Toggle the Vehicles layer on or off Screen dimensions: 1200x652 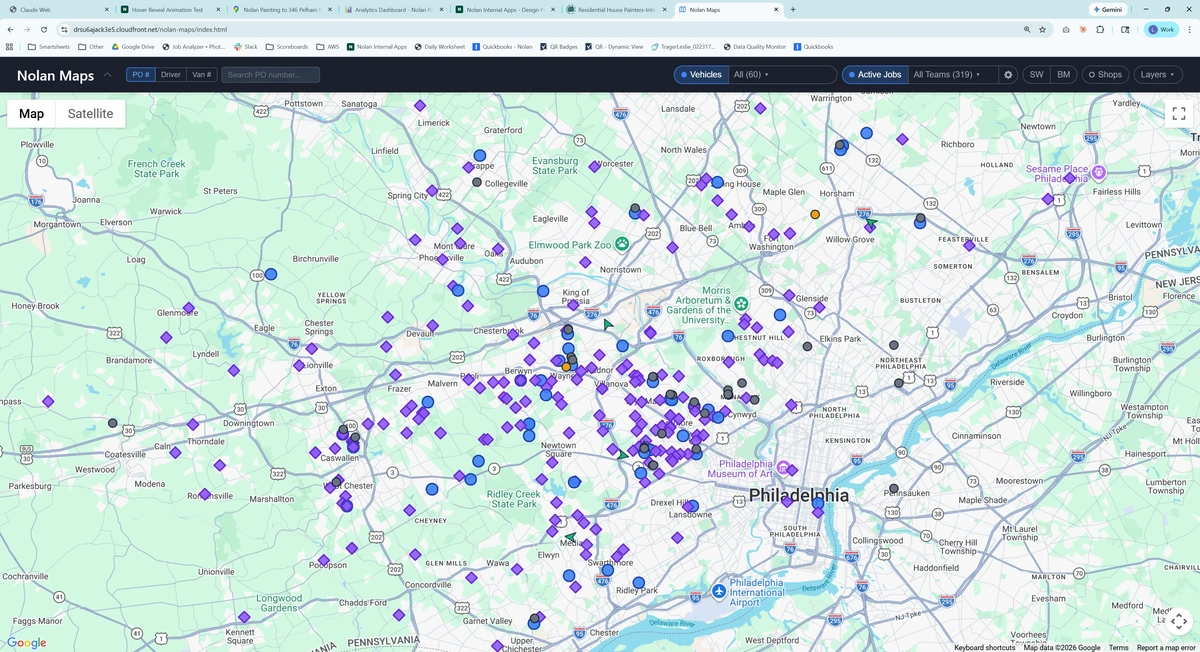coord(699,75)
